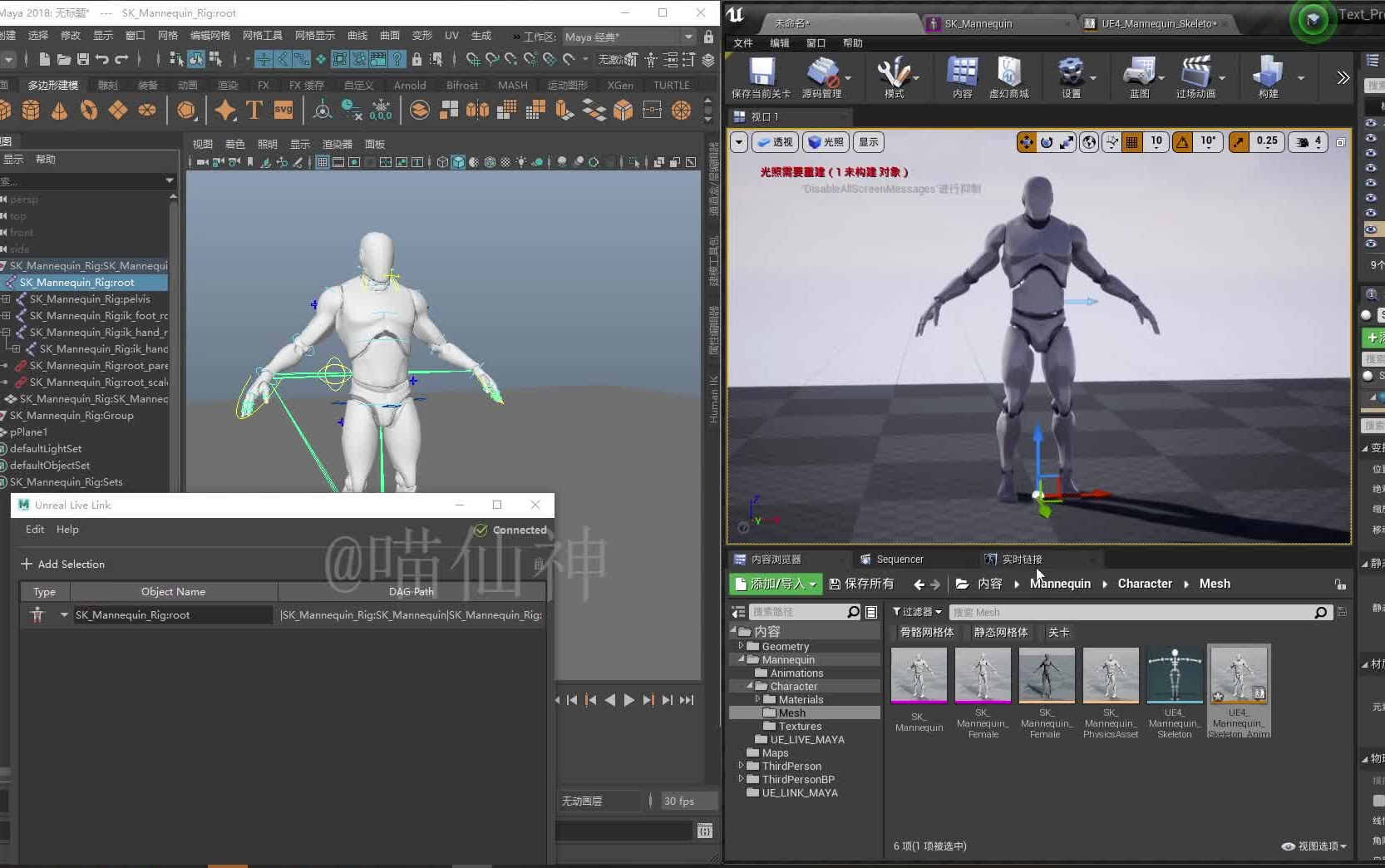Toggle grid snapping in Unreal viewport
Image resolution: width=1385 pixels, height=868 pixels.
[1131, 142]
